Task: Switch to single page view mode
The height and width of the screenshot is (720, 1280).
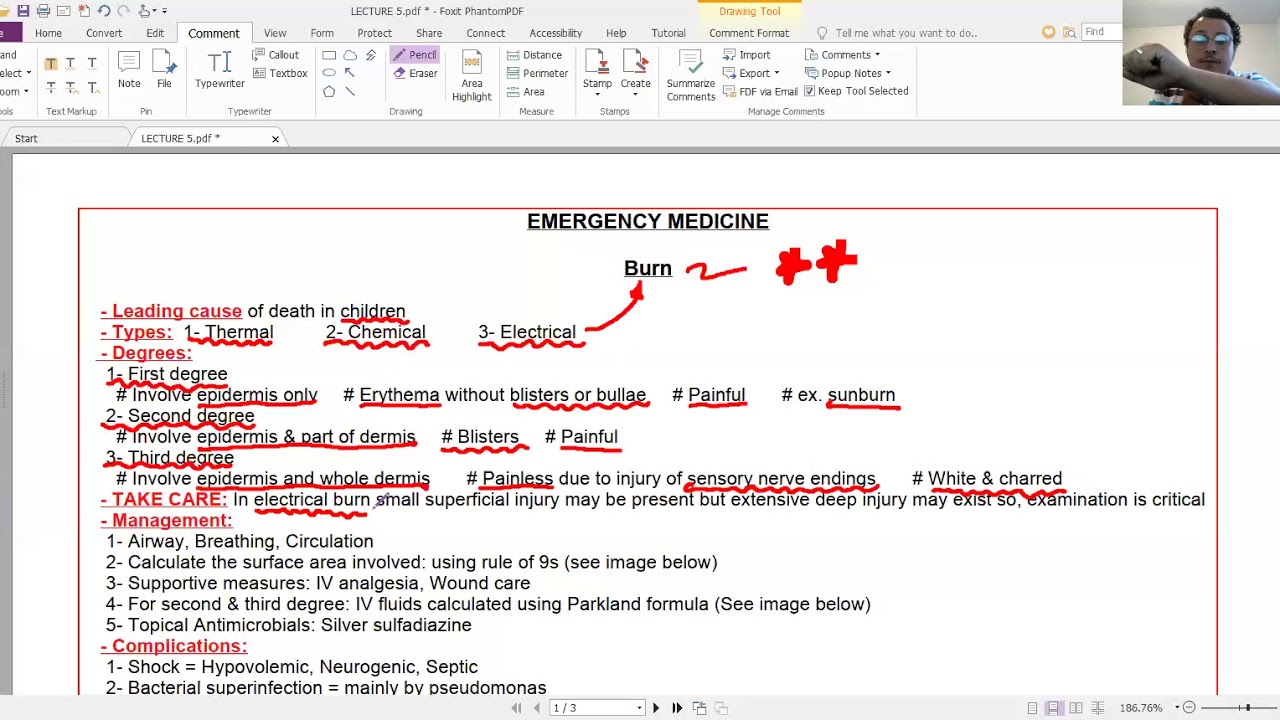Action: tap(1032, 708)
